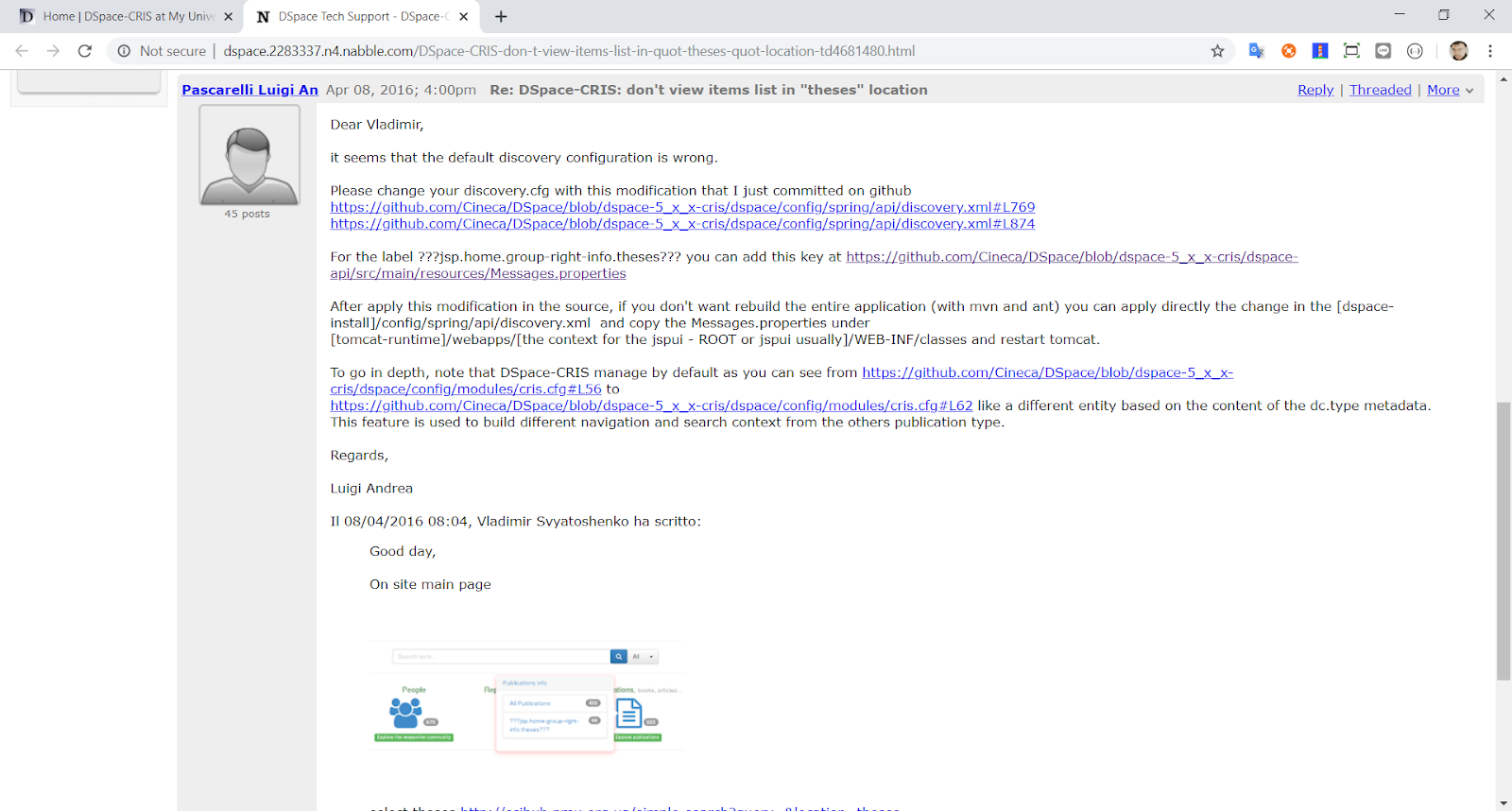
Task: Open discovery.xml#L769 GitHub link
Action: 682,207
